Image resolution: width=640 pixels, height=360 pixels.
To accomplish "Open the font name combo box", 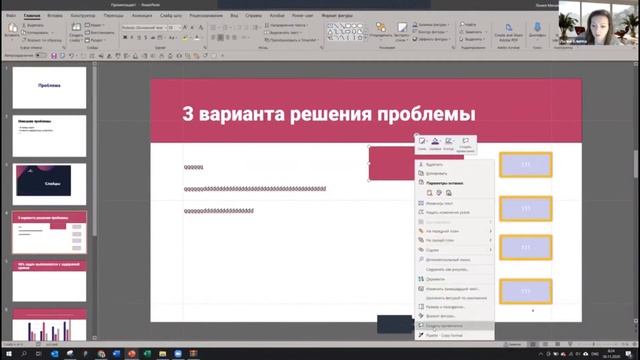I will [x=144, y=27].
